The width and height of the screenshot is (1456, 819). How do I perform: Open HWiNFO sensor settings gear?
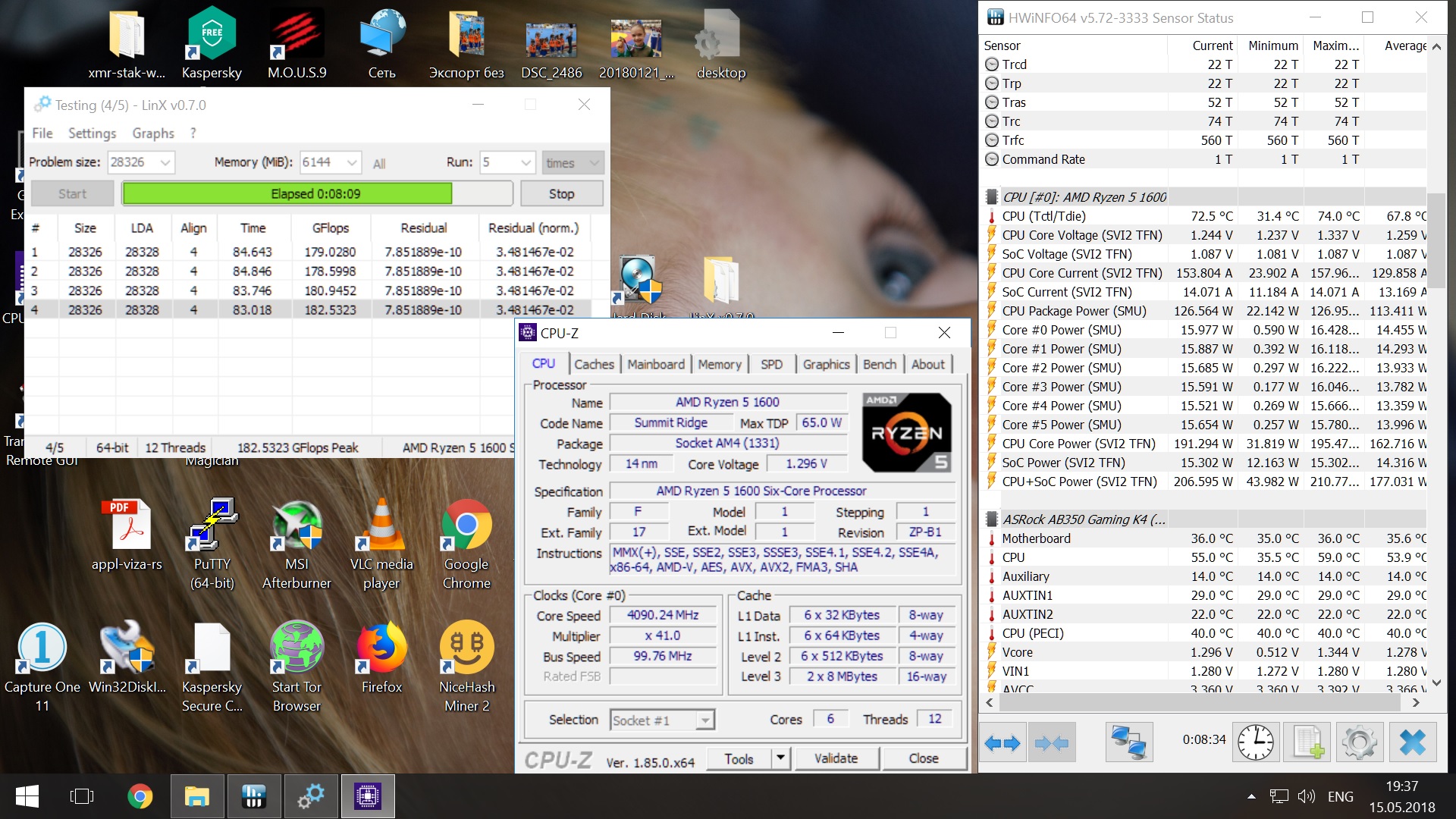point(1359,742)
